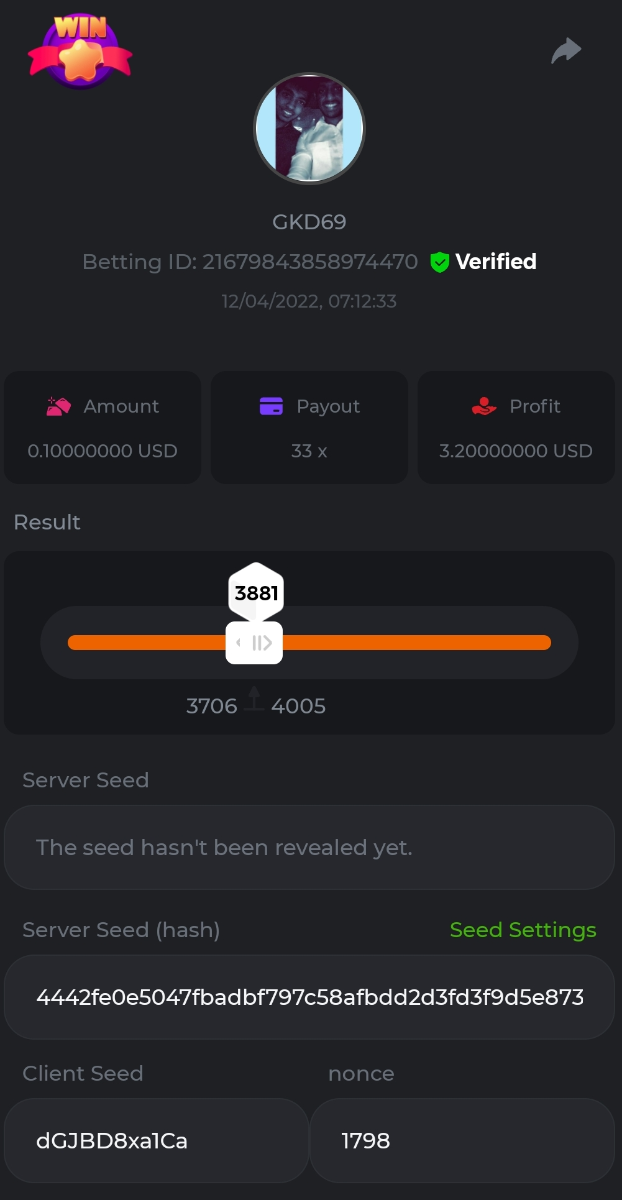622x1200 pixels.
Task: Click the Amount coins icon
Action: pyautogui.click(x=59, y=406)
